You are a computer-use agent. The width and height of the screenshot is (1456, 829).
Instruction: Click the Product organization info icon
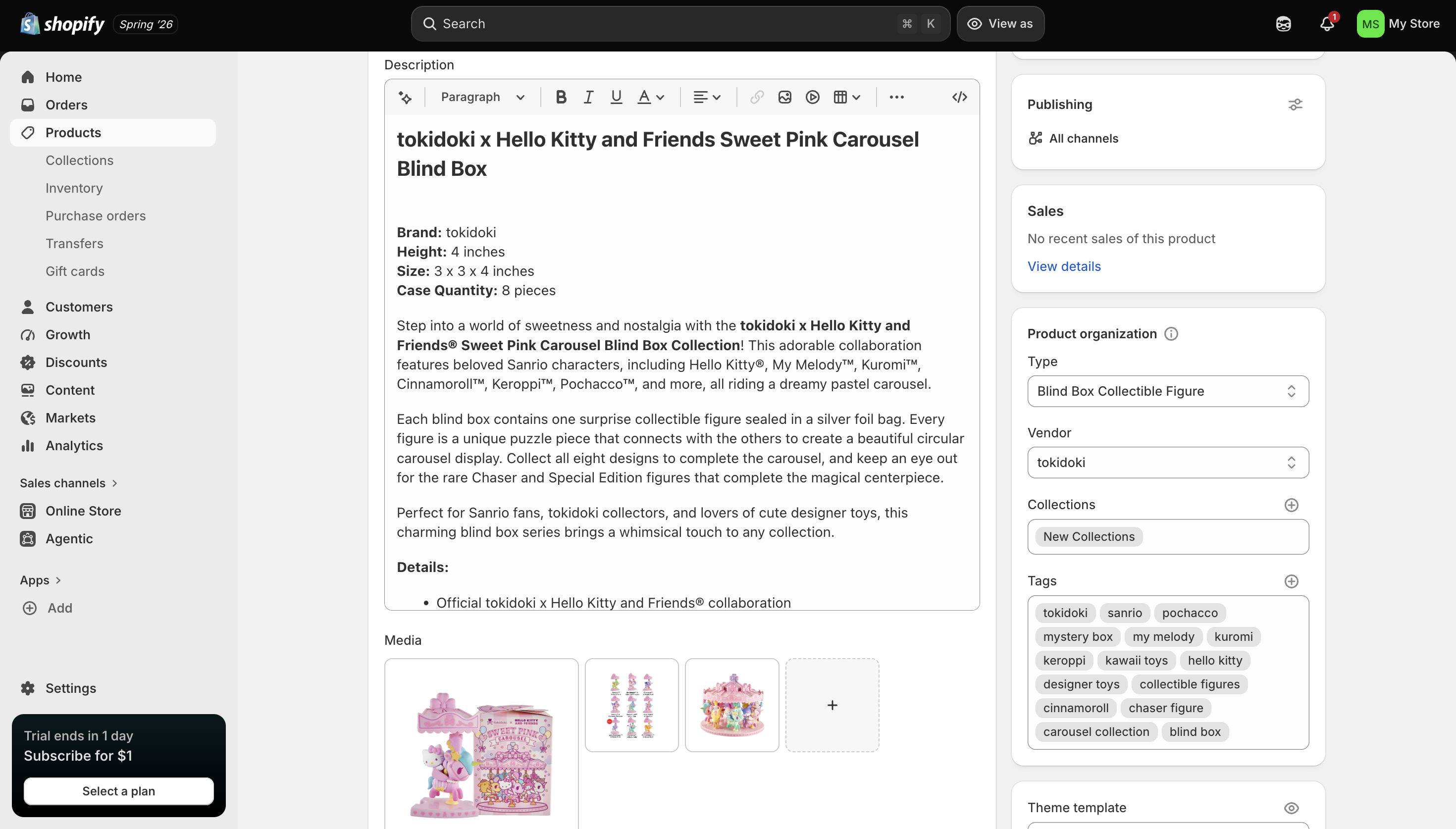(1171, 334)
